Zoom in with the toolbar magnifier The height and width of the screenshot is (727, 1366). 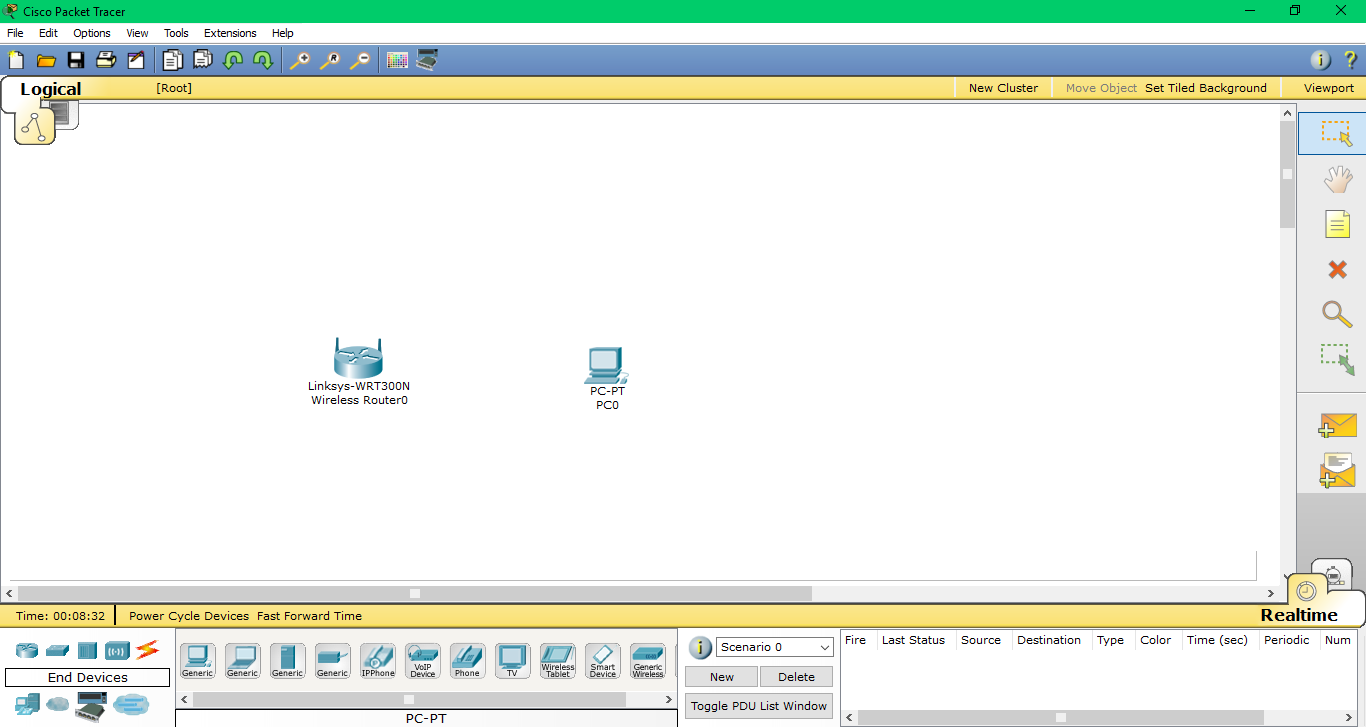(299, 60)
